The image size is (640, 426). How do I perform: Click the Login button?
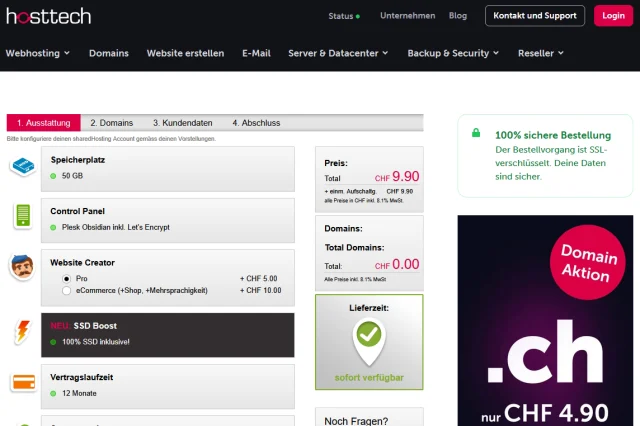(x=613, y=16)
